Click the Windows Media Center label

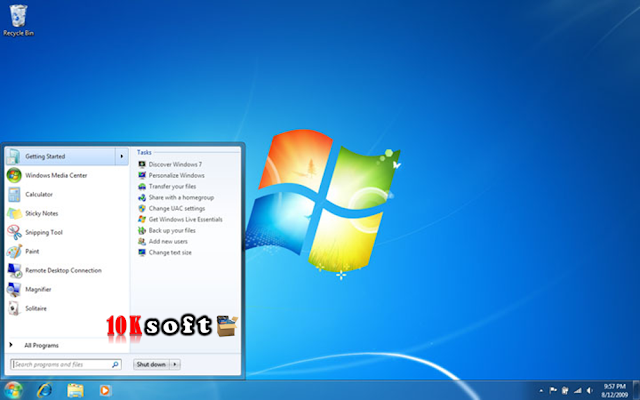[56, 176]
